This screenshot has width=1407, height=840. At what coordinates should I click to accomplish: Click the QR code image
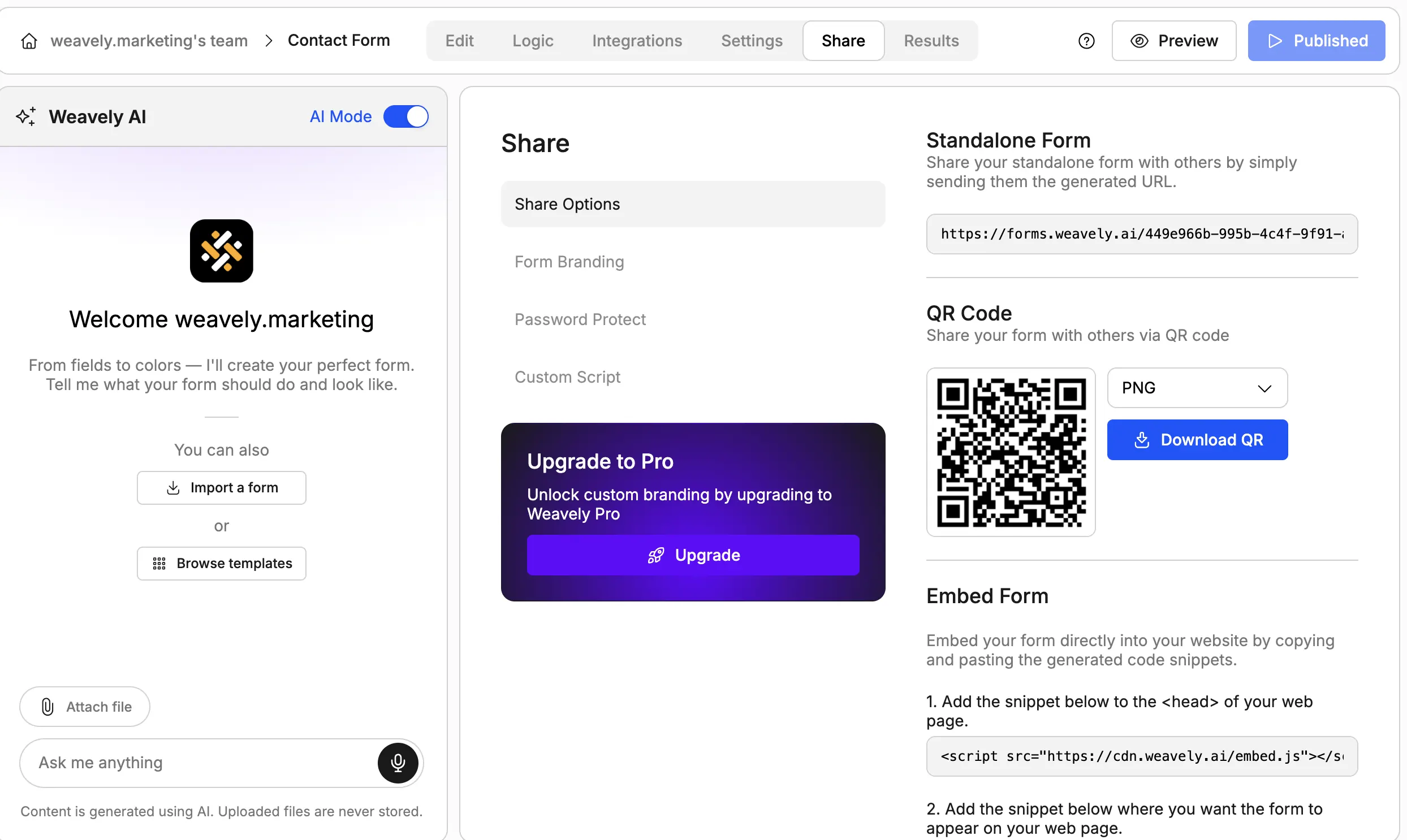1011,452
